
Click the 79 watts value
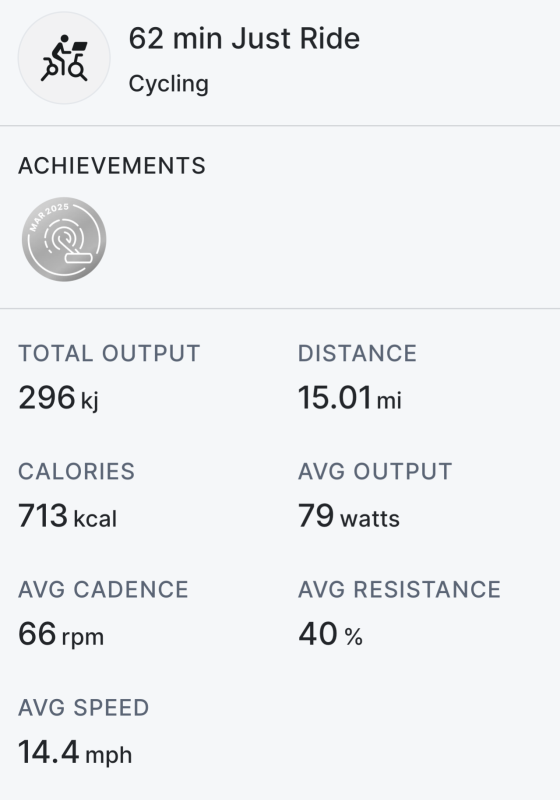(349, 516)
